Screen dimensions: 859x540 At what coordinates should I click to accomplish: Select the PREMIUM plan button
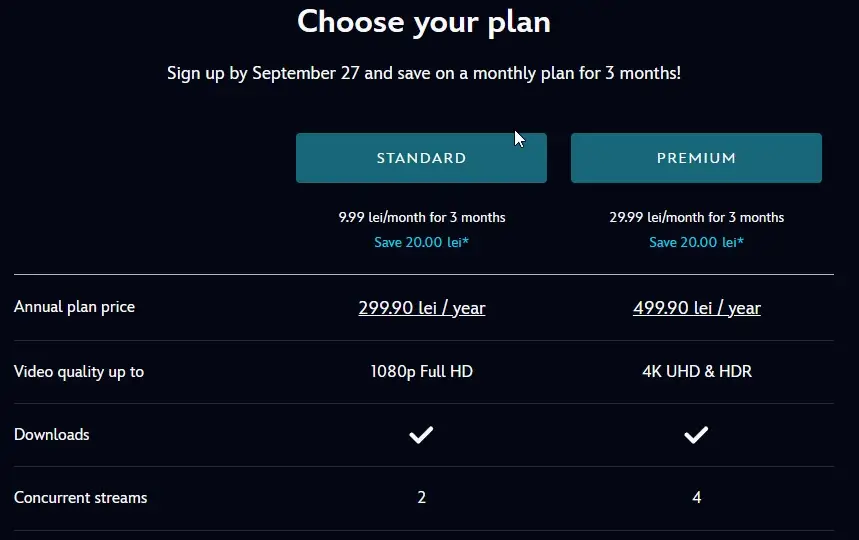[x=696, y=158]
